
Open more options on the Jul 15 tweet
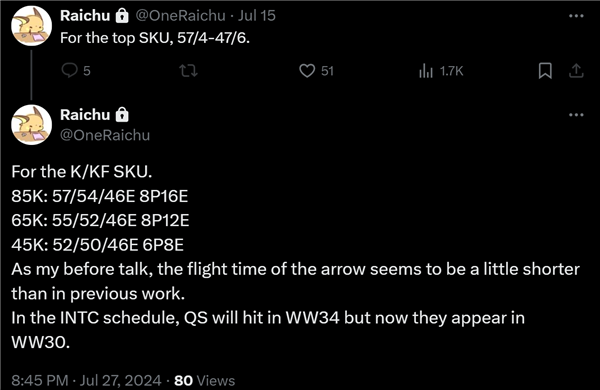[576, 16]
